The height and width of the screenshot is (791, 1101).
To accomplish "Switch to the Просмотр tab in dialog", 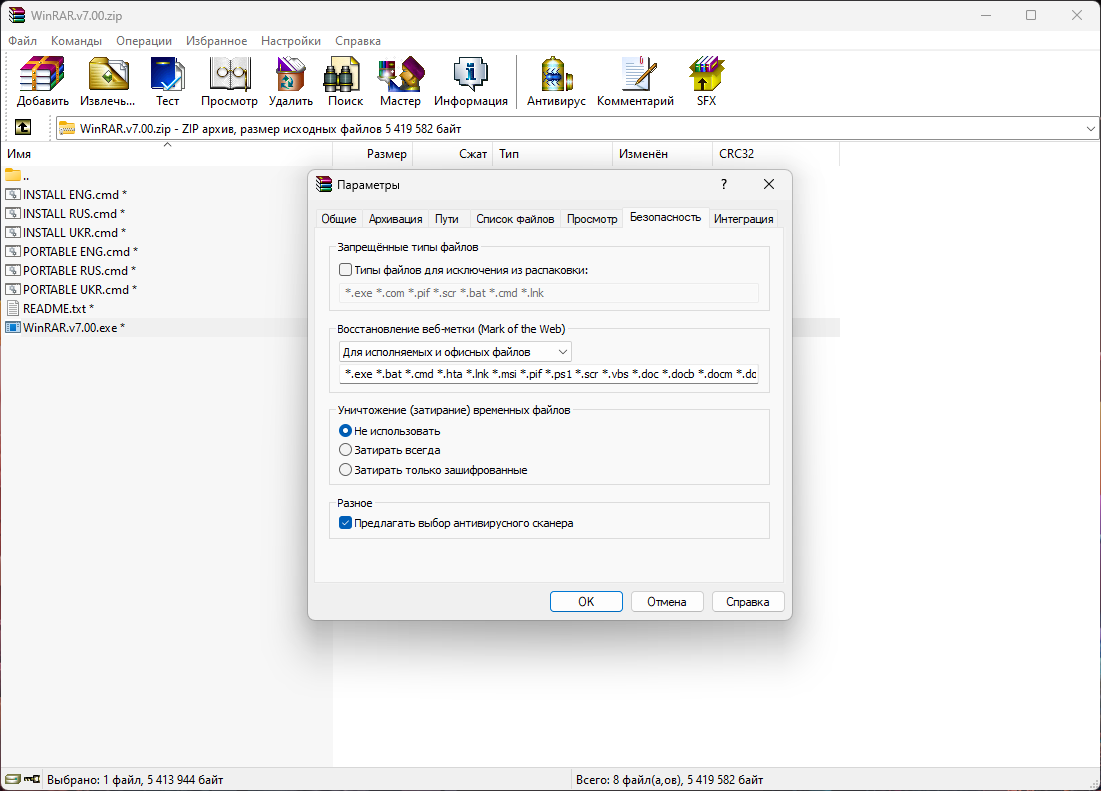I will (x=592, y=219).
